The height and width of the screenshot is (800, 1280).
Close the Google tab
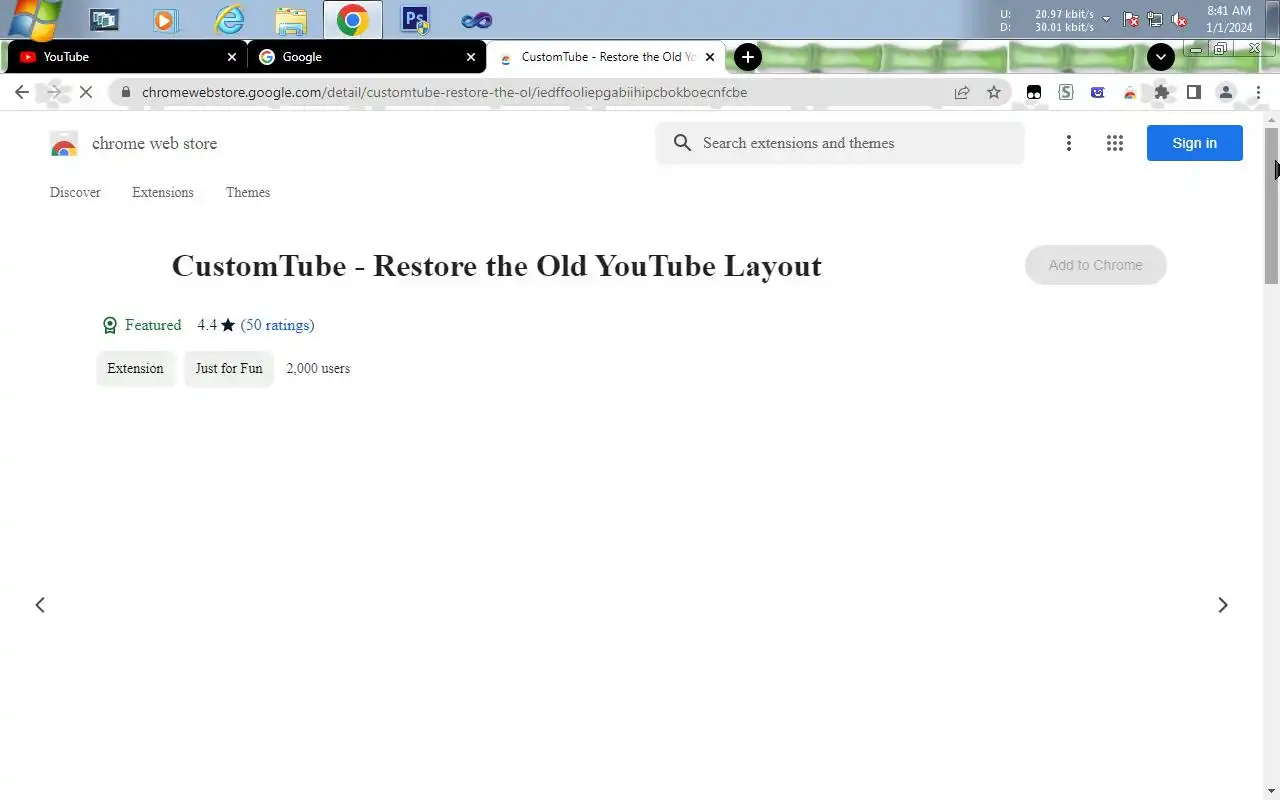[x=471, y=57]
